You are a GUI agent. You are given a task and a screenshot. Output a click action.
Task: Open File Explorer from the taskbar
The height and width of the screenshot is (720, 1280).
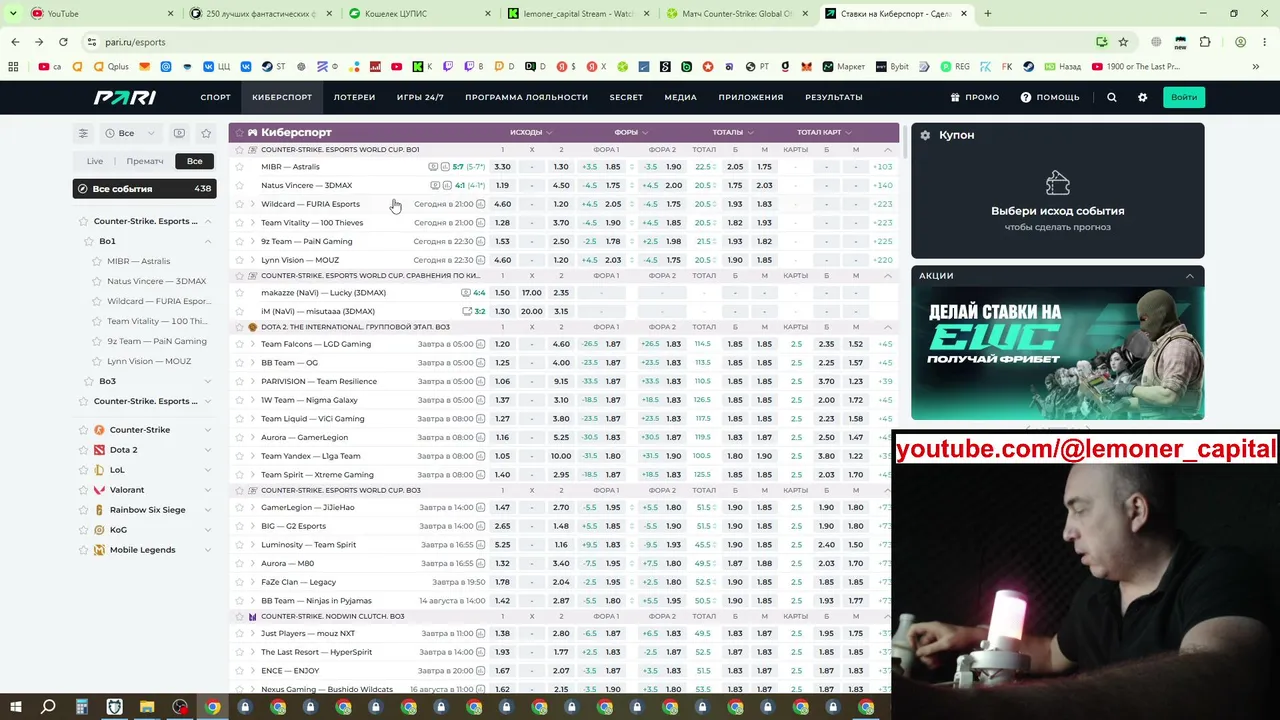pos(147,707)
